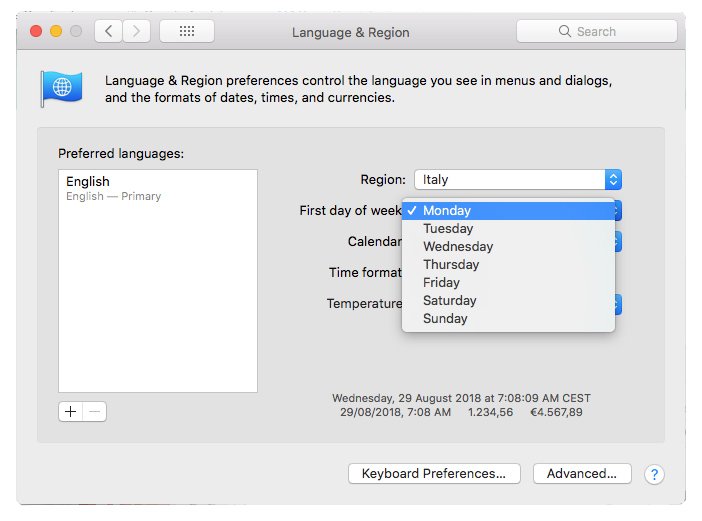The height and width of the screenshot is (521, 702).
Task: Select Friday in the open menu
Action: (441, 283)
